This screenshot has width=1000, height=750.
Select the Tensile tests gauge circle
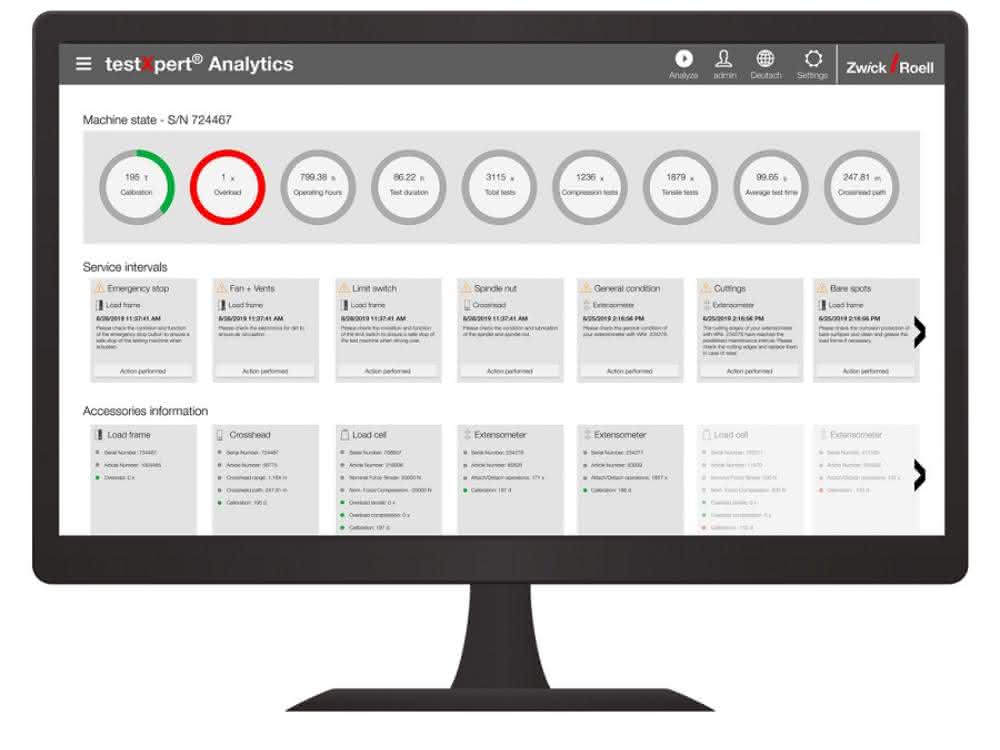(x=680, y=187)
